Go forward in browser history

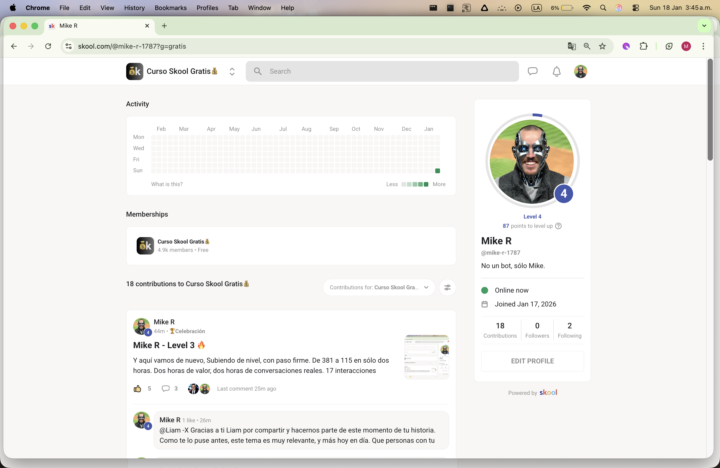click(31, 46)
